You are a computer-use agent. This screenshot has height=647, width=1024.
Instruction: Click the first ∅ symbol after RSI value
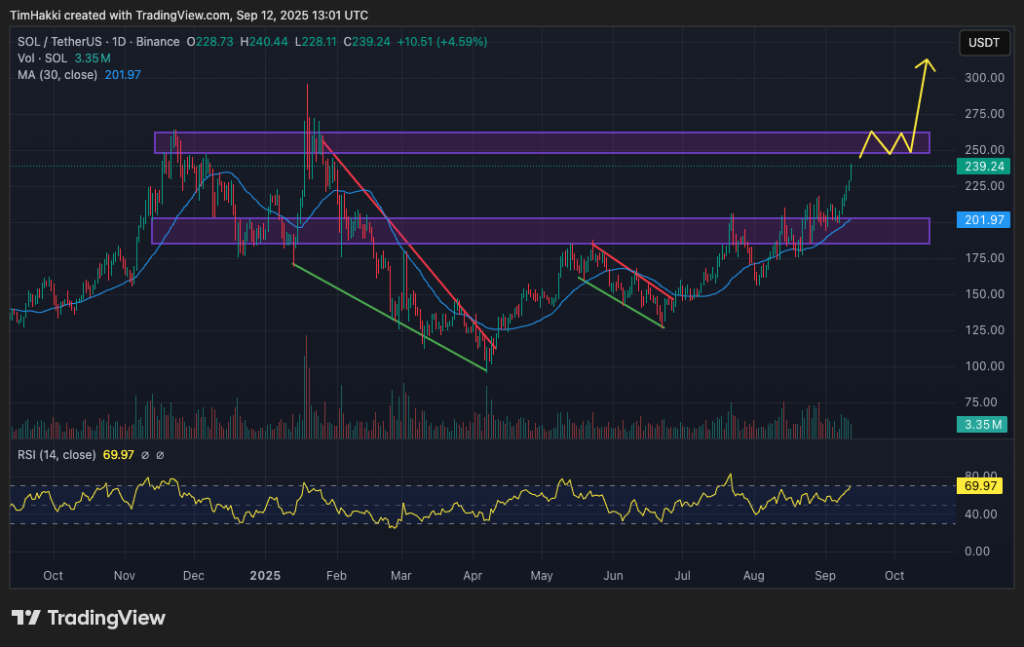pyautogui.click(x=146, y=455)
